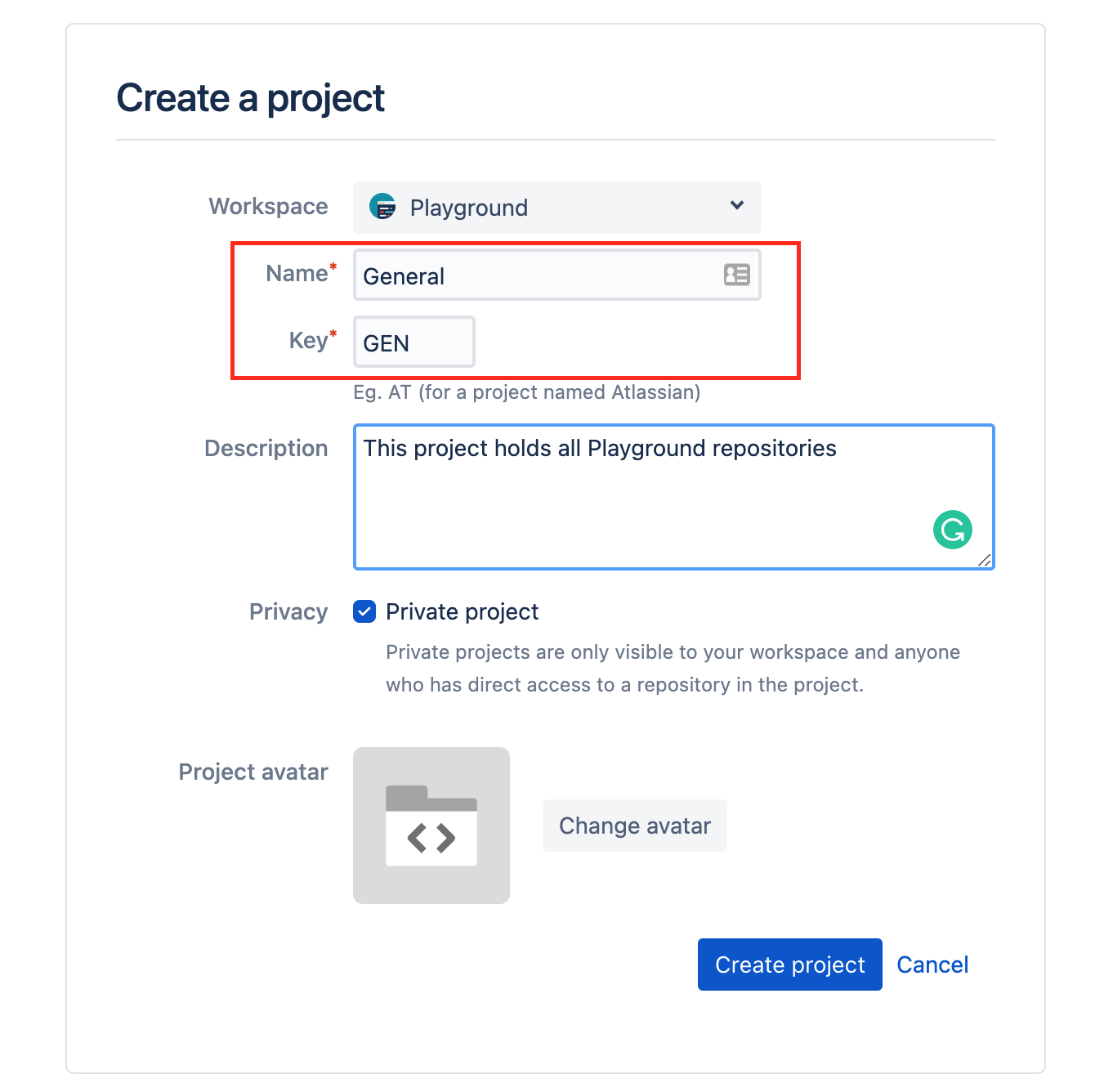Focus the Name field containing General

[557, 275]
